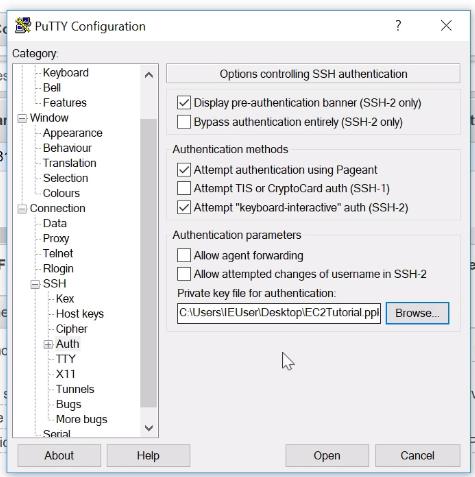The height and width of the screenshot is (477, 475).
Task: Click the private key file path field
Action: (279, 313)
